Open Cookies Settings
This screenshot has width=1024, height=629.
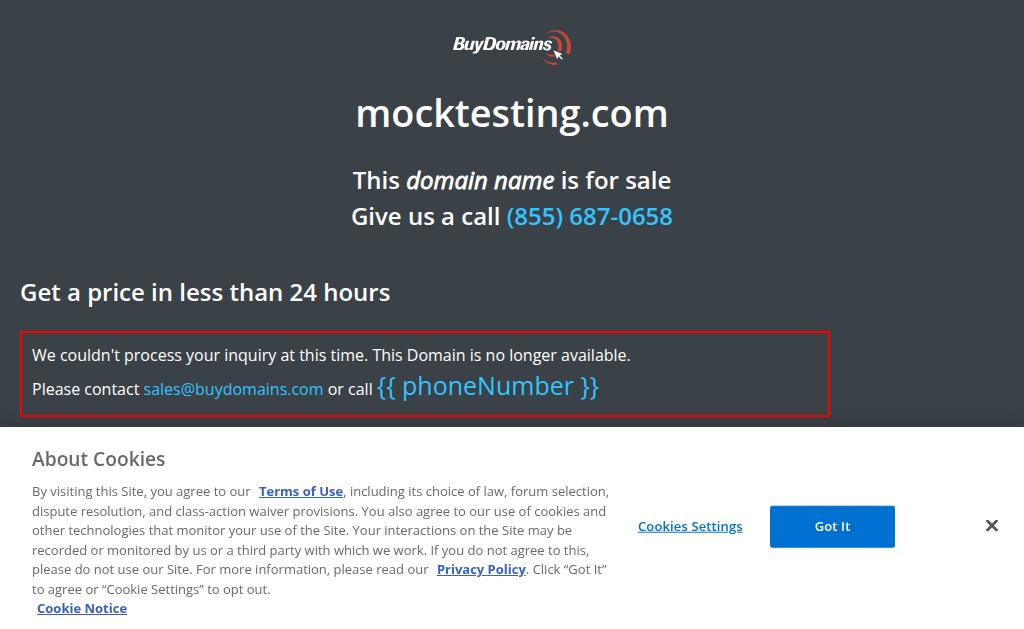pyautogui.click(x=690, y=526)
